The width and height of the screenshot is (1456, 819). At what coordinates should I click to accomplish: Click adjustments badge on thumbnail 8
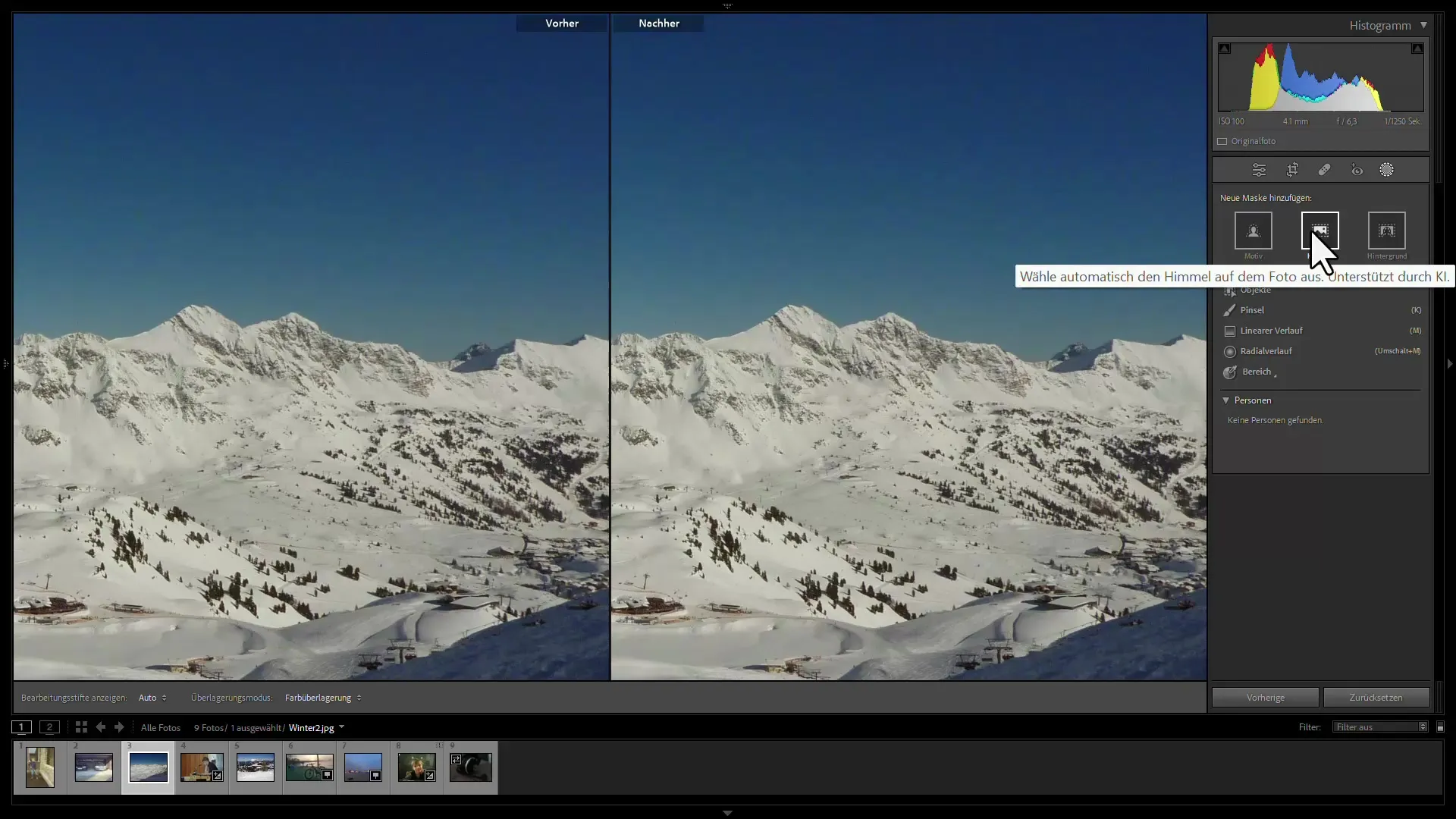coord(430,776)
